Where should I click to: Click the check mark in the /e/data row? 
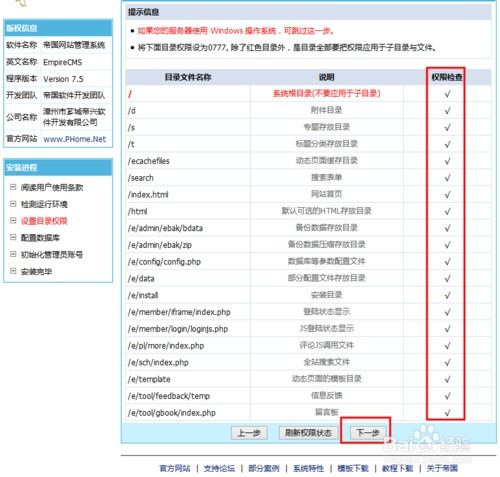(x=447, y=278)
